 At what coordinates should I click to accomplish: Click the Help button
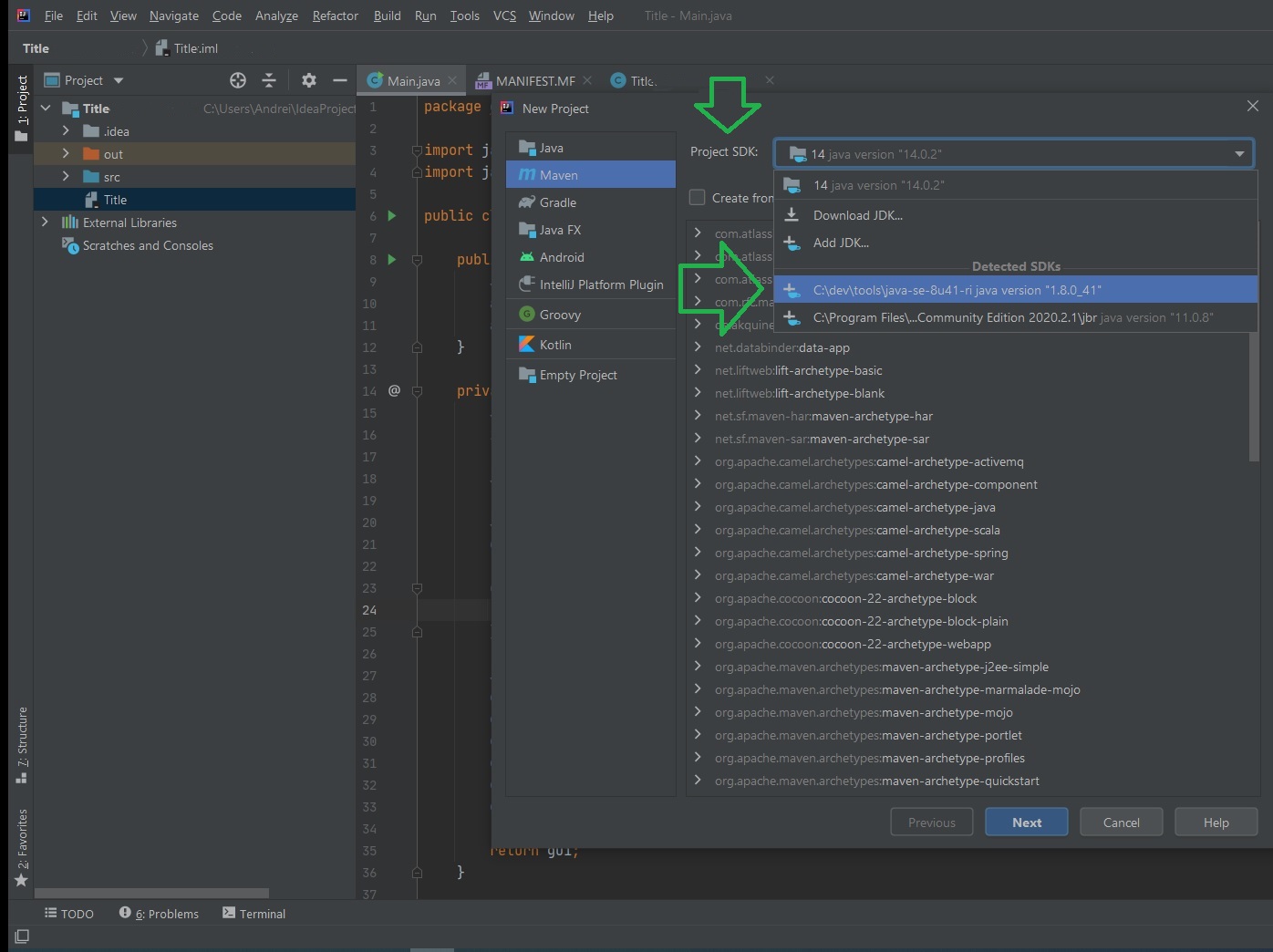(x=1216, y=823)
